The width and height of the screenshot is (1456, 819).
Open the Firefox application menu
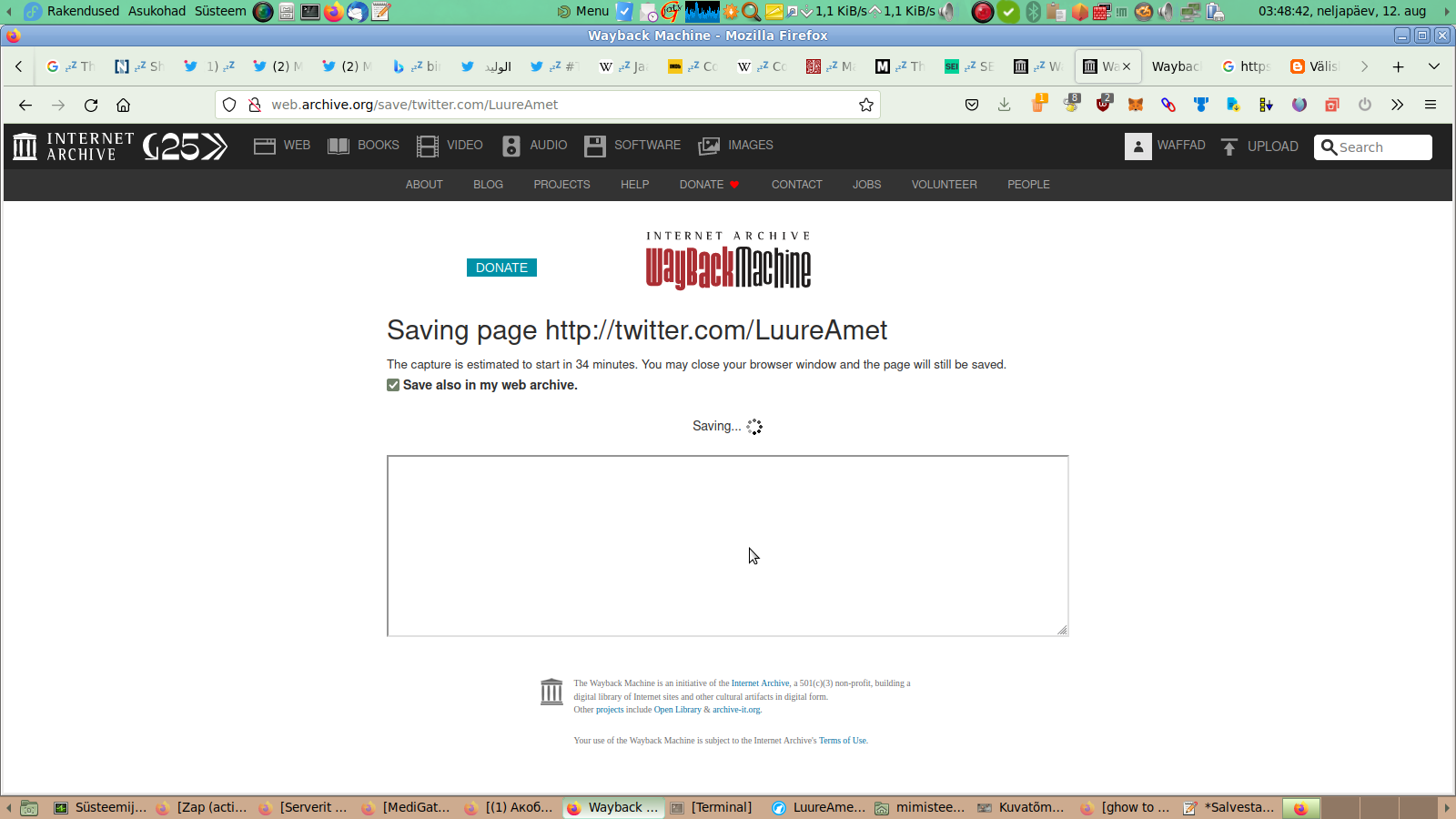point(1431,105)
